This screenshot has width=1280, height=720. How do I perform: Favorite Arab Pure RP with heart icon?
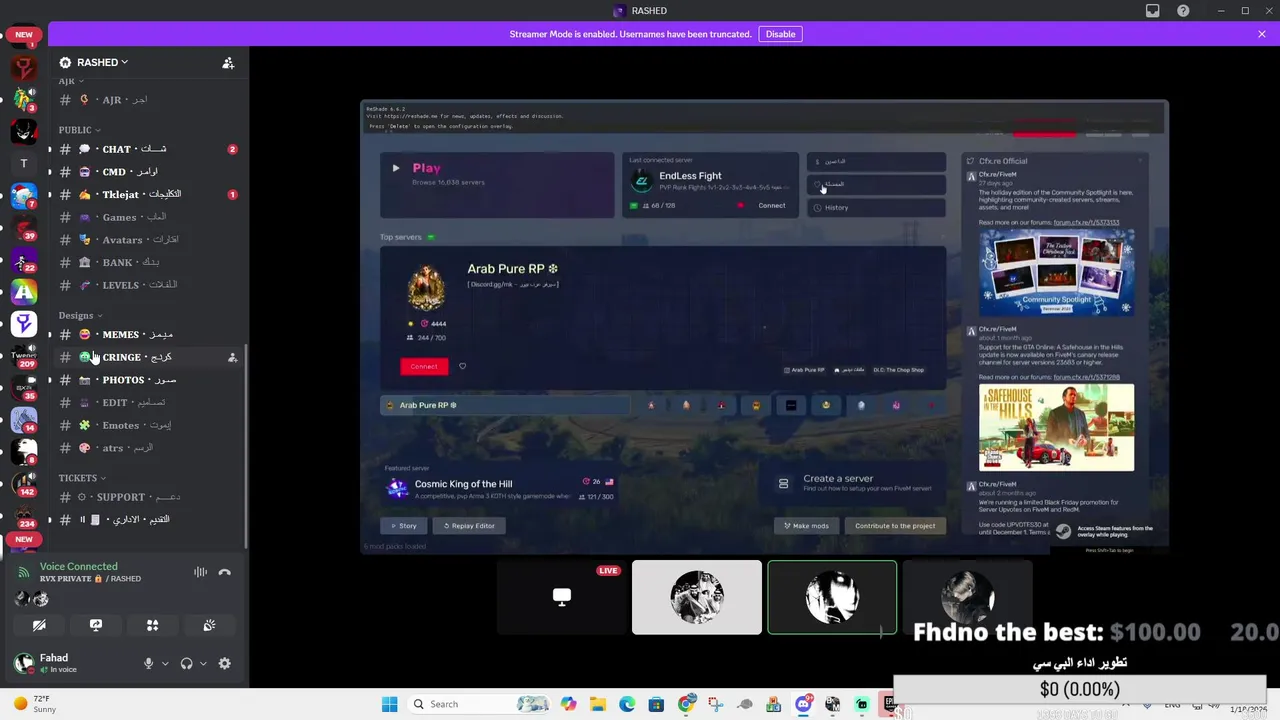[462, 366]
